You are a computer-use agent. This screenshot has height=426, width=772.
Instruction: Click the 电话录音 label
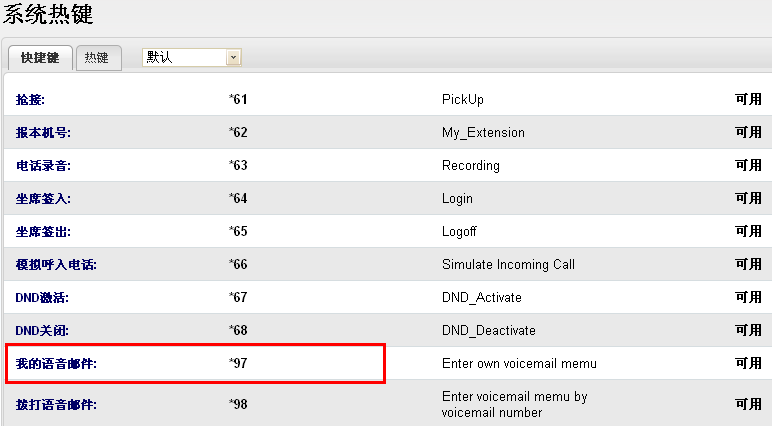click(43, 166)
